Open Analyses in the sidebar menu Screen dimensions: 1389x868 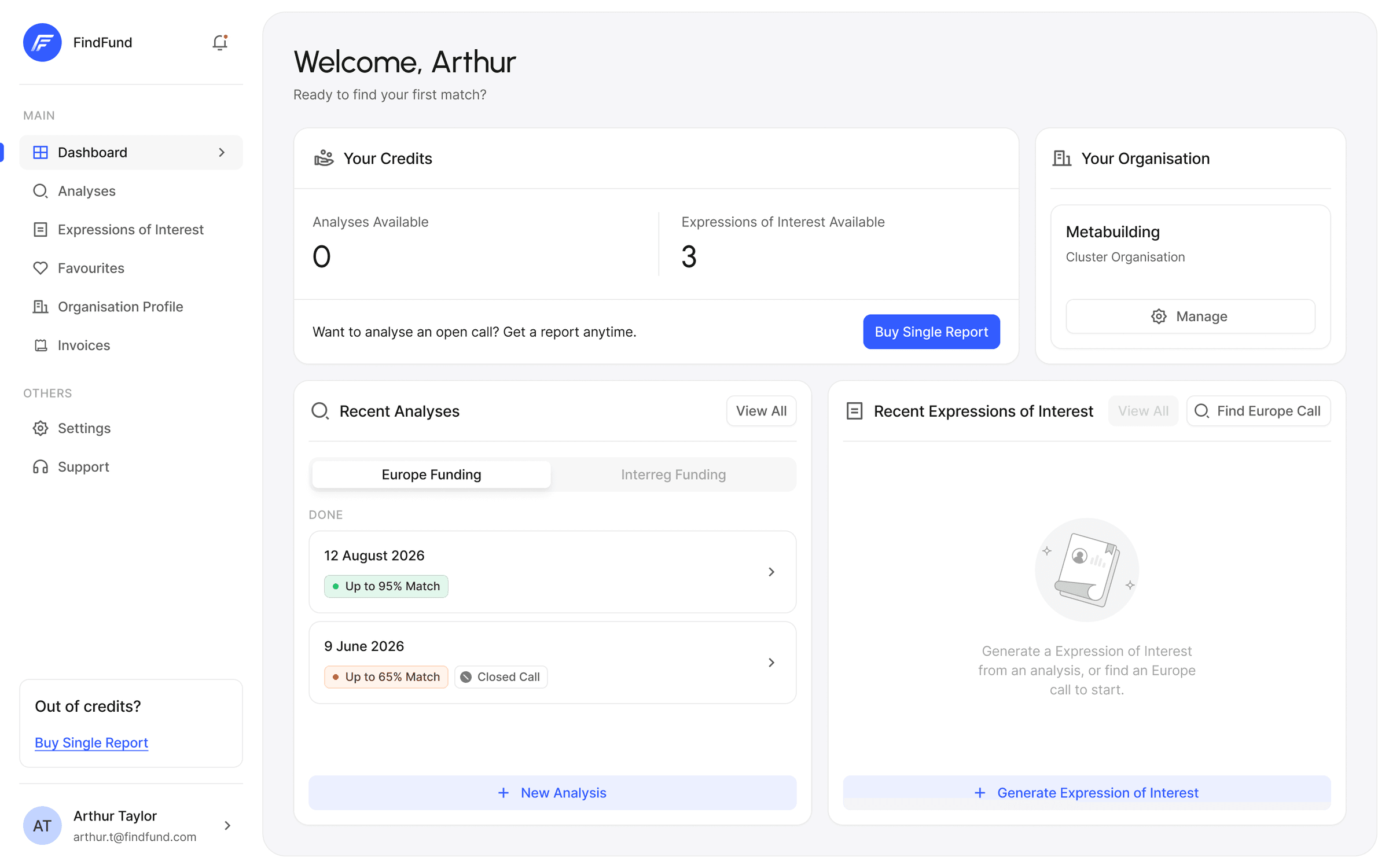[x=131, y=191]
